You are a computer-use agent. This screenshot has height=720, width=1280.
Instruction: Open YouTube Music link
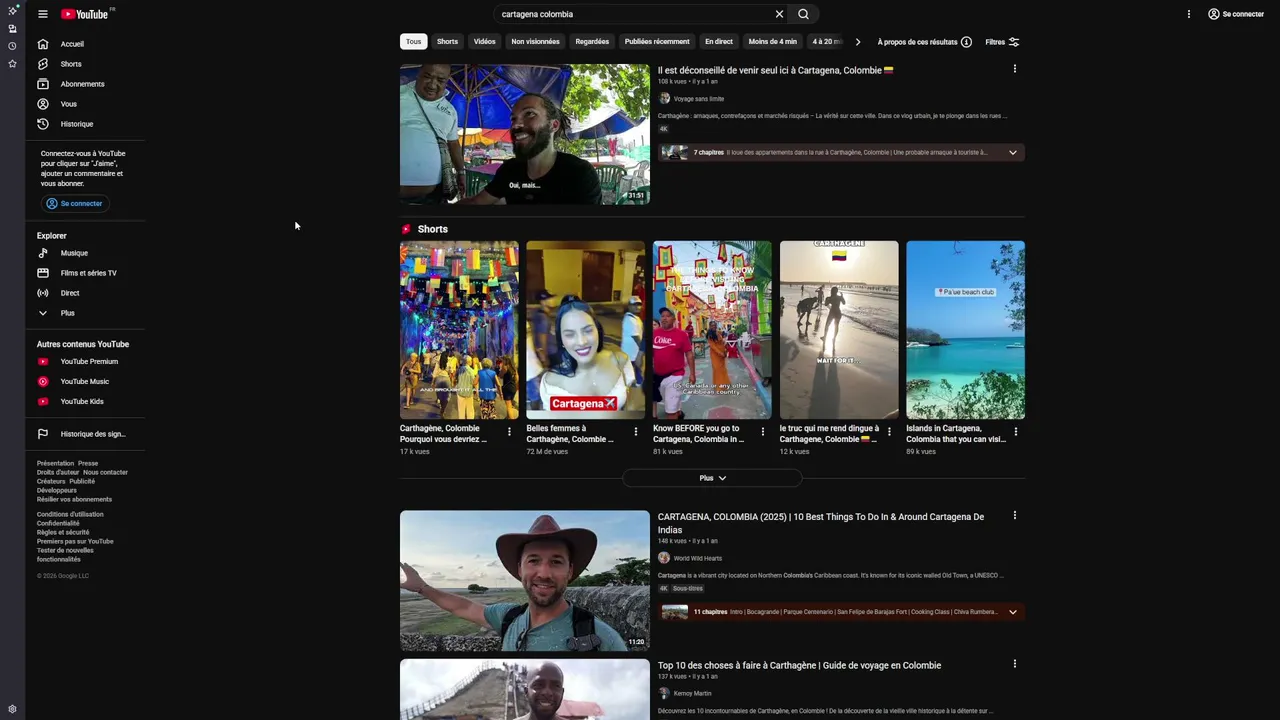click(x=85, y=381)
